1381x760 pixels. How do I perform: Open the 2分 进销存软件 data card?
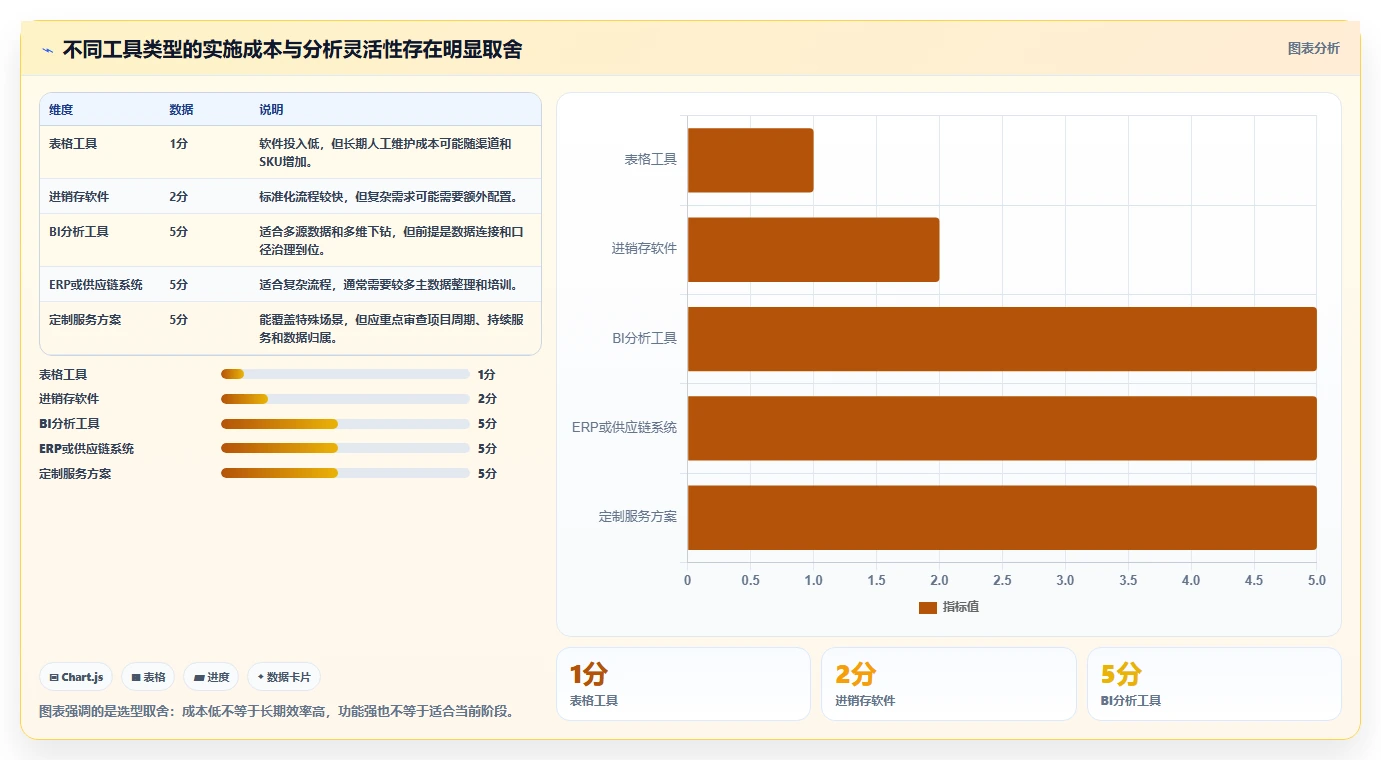pos(949,684)
